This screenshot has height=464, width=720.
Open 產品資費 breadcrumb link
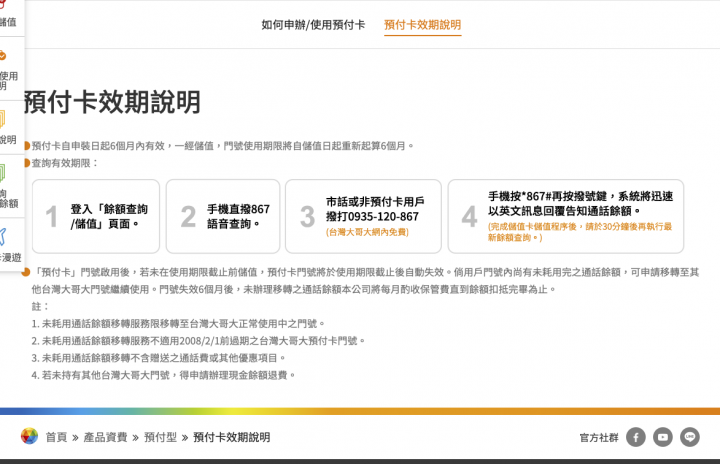coord(105,437)
